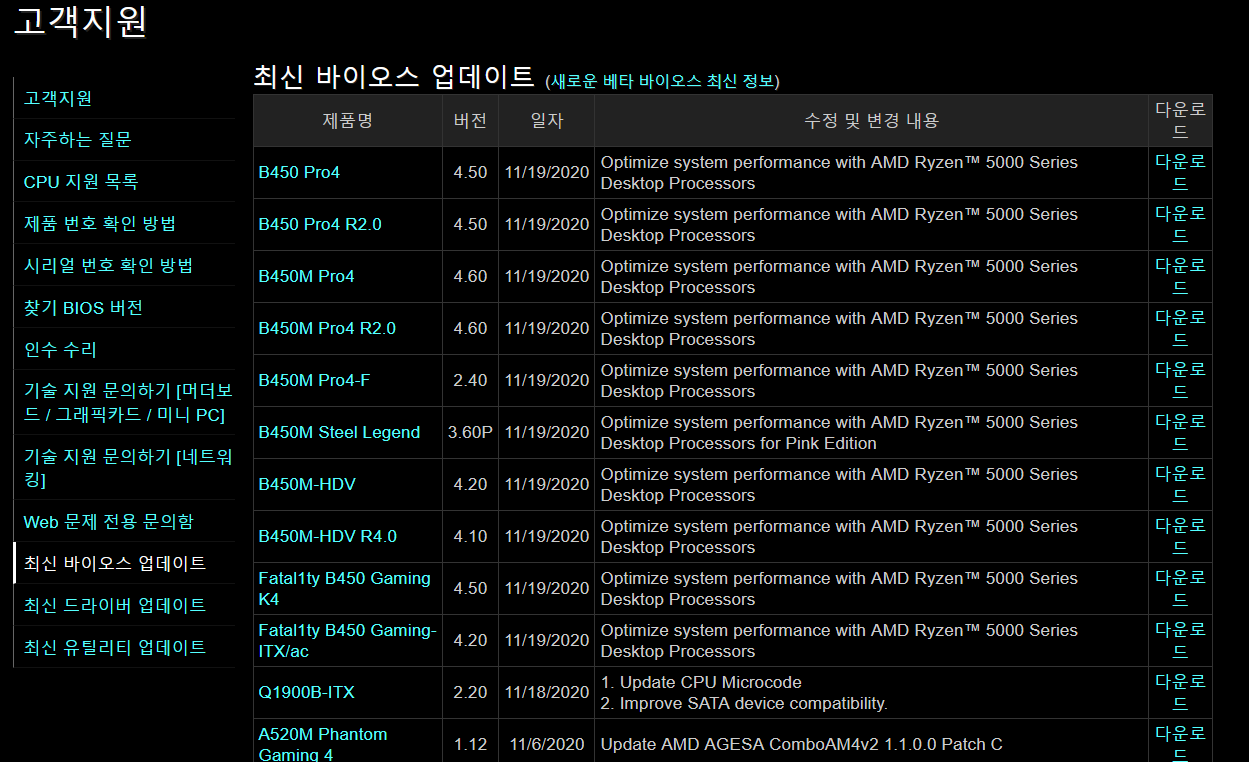
Task: Click the 최신 바이오스 업데이트 page heading
Action: (393, 76)
